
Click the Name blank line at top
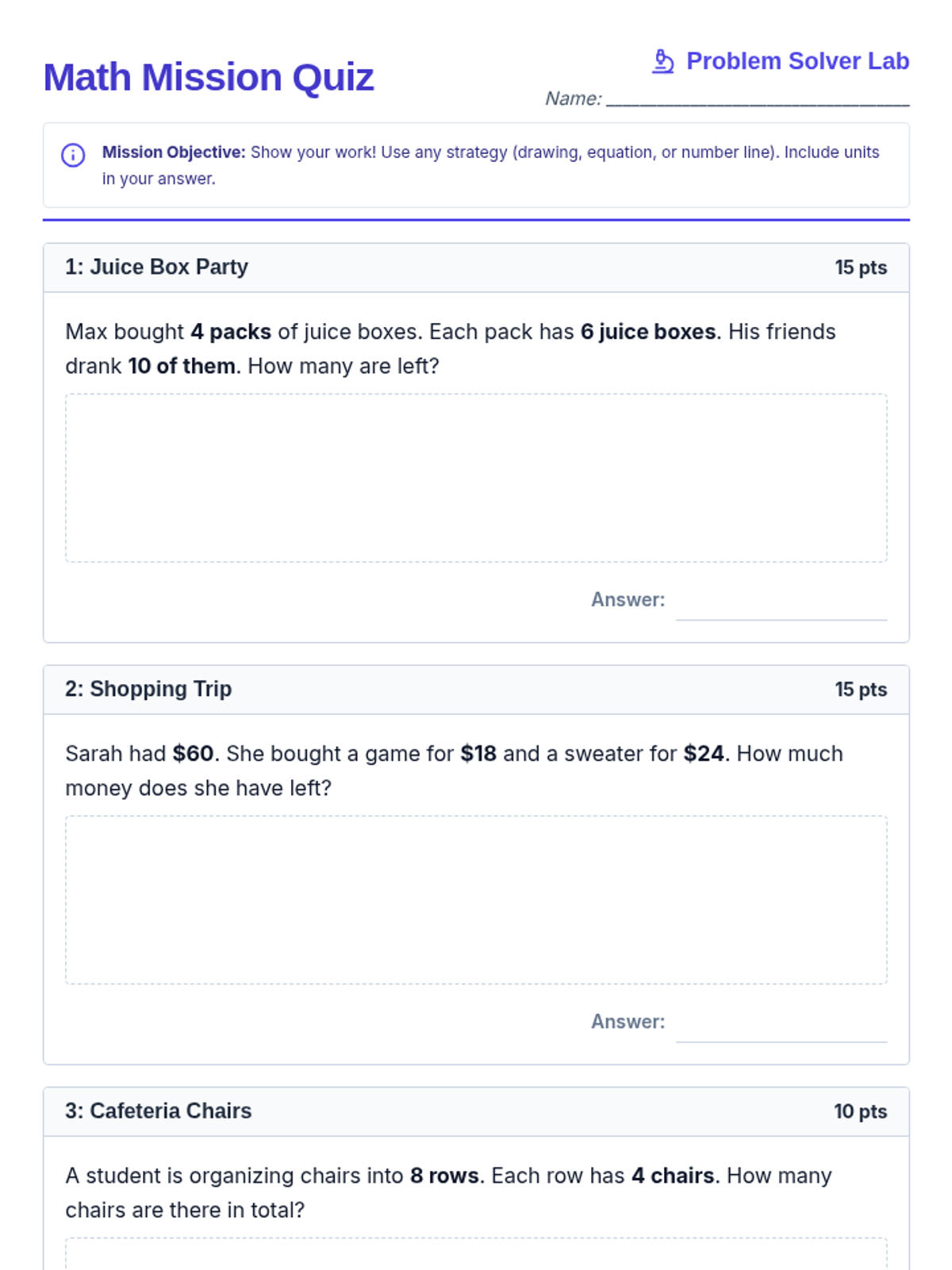click(x=757, y=99)
